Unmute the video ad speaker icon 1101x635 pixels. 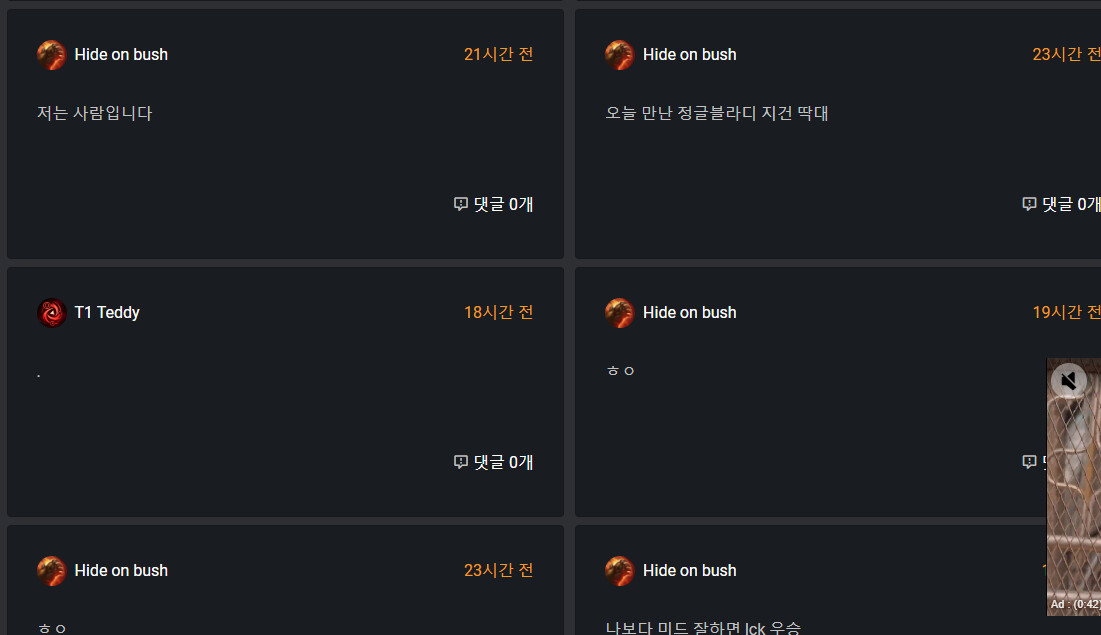(x=1069, y=381)
